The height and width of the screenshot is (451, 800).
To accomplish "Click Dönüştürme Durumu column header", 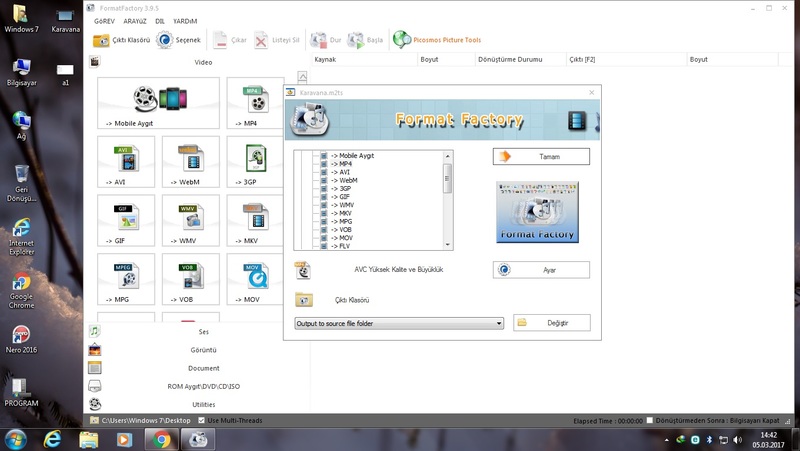I will pos(520,59).
